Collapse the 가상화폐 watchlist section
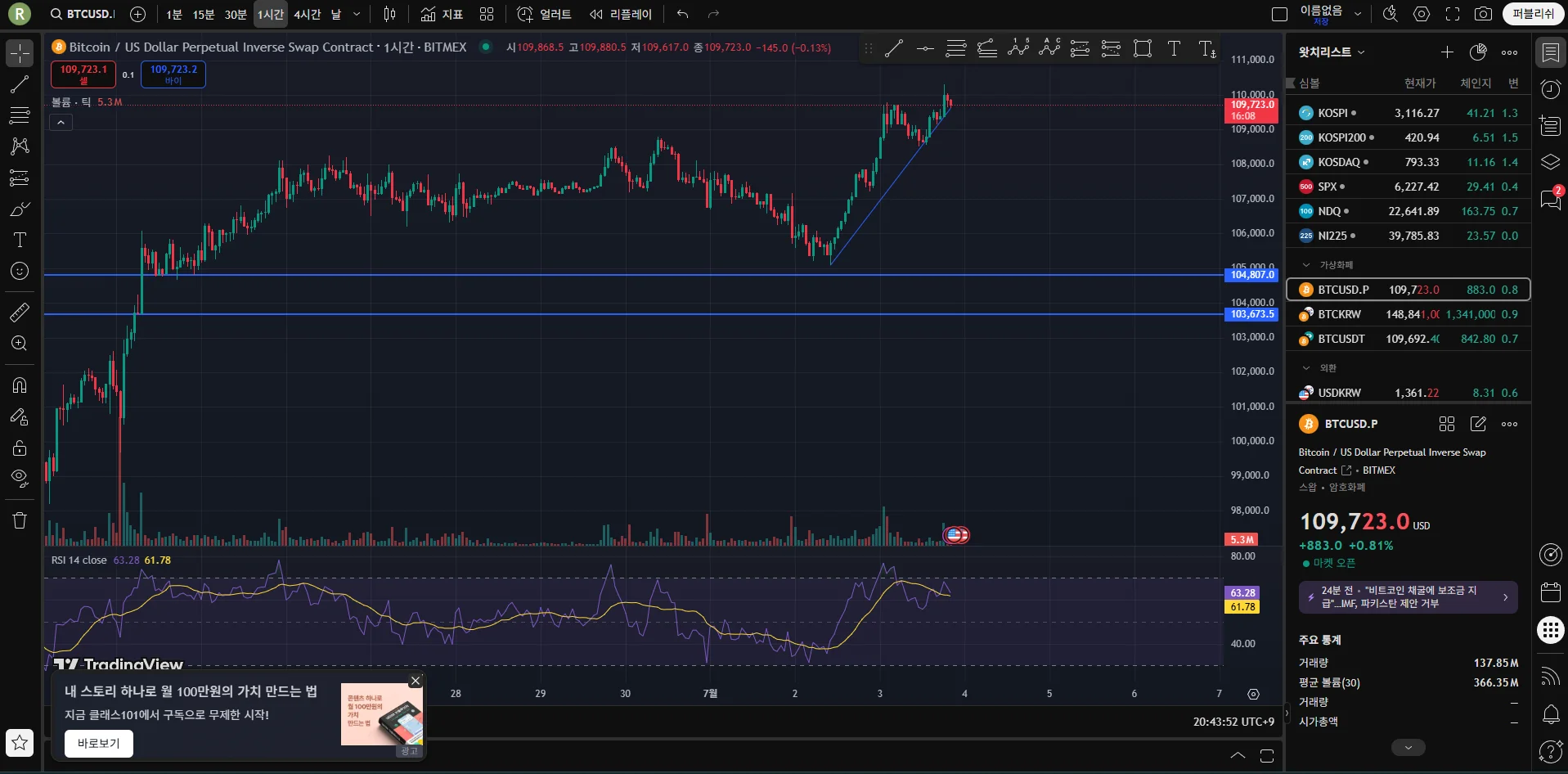Viewport: 1568px width, 774px height. 1306,265
